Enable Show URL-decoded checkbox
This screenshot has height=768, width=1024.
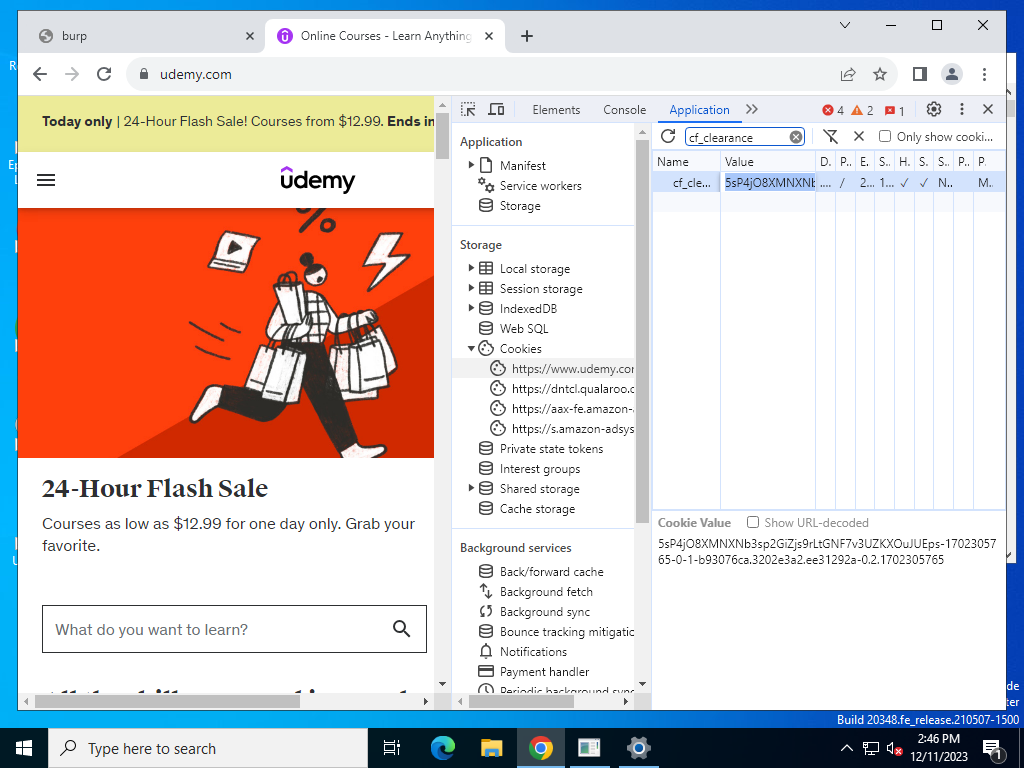click(x=753, y=522)
